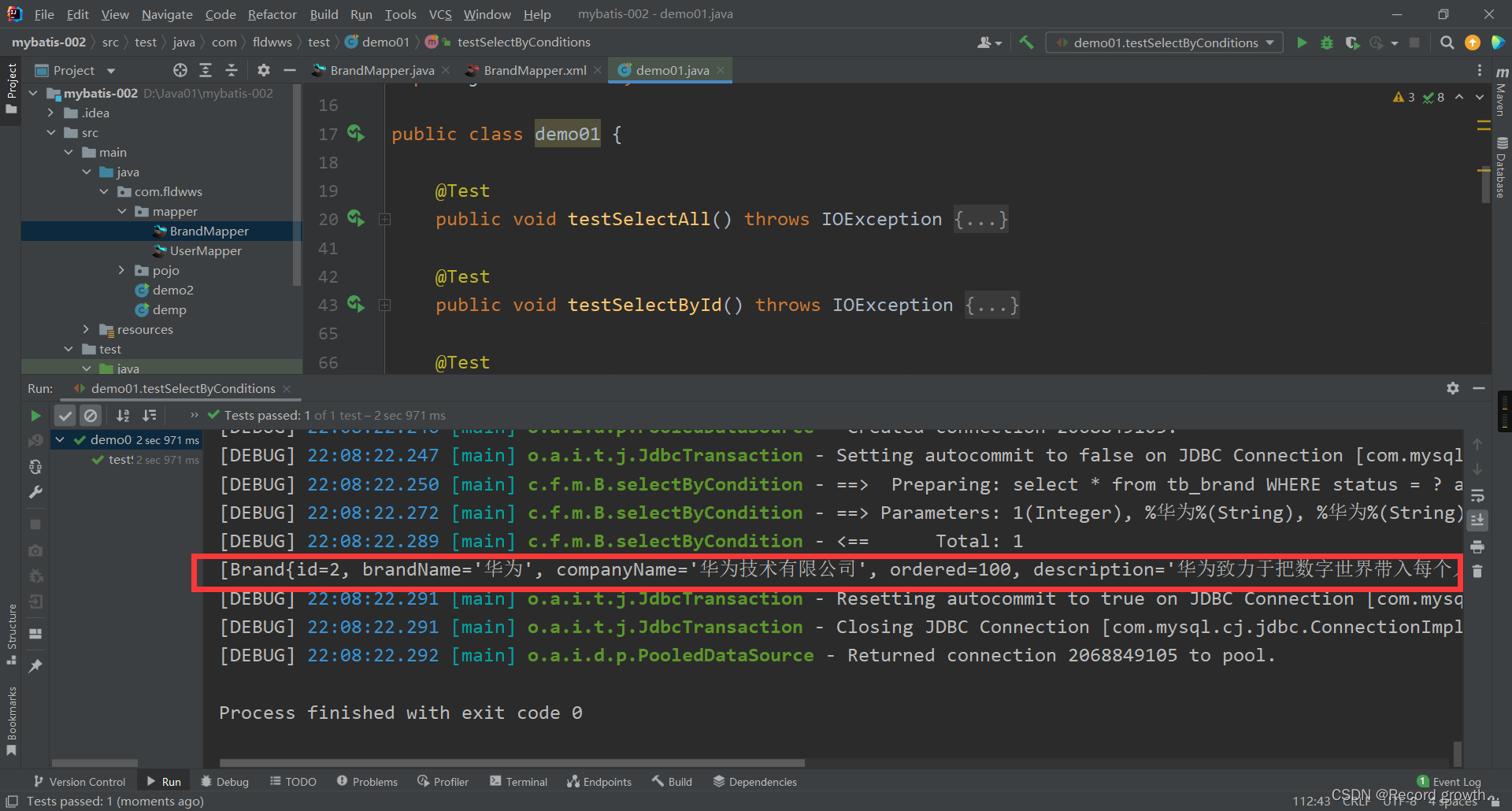This screenshot has width=1512, height=811.
Task: Switch to the BrandMapper.xml tab
Action: click(534, 70)
